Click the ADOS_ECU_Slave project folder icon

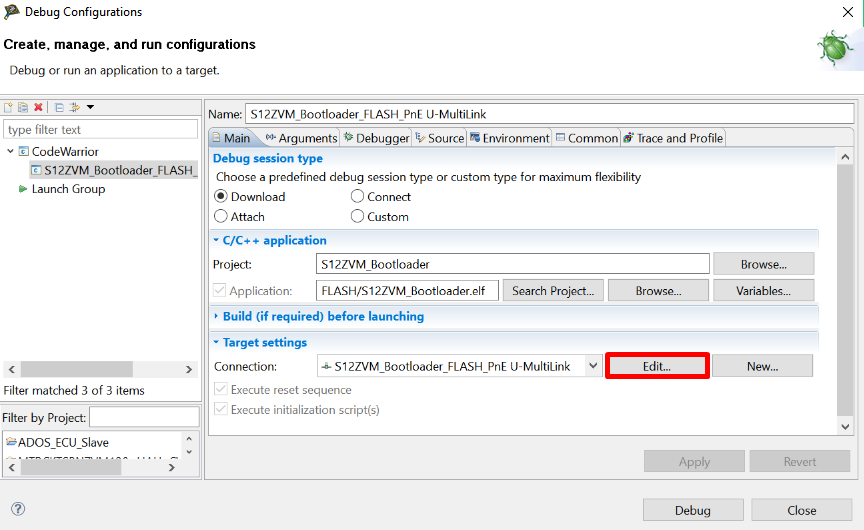[x=11, y=442]
